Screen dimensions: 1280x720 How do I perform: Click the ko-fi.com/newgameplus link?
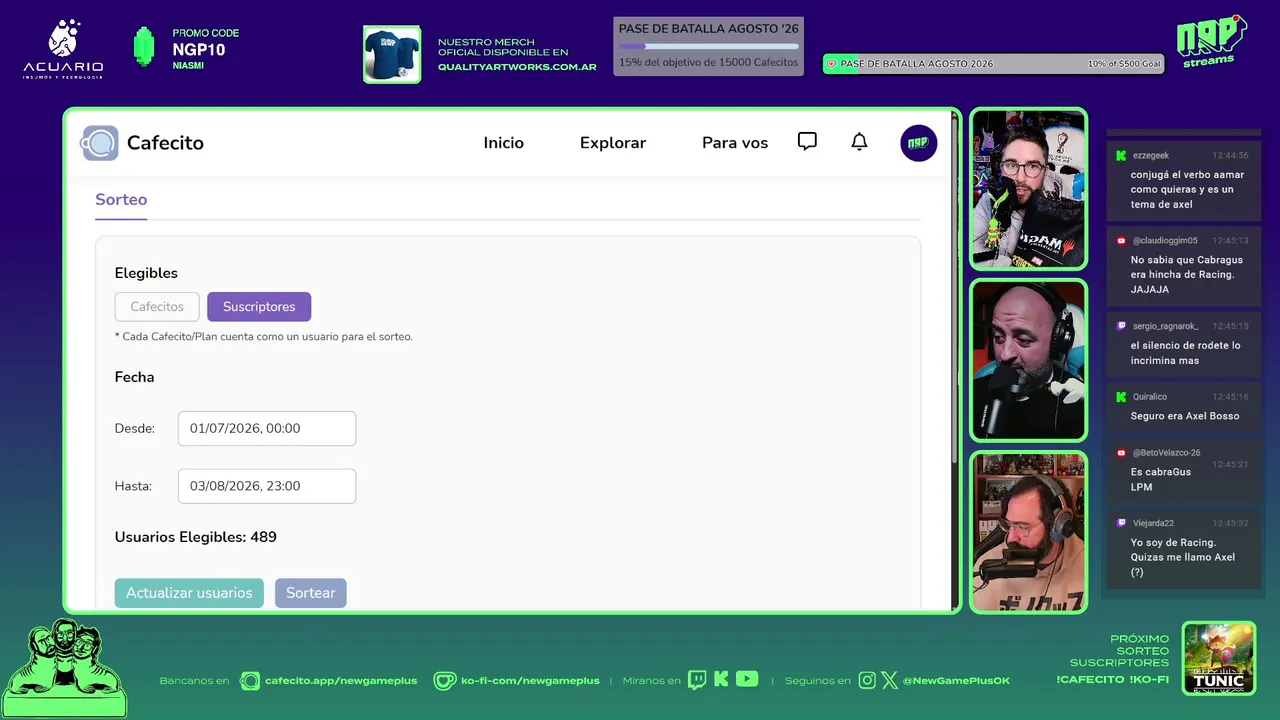[x=530, y=681]
